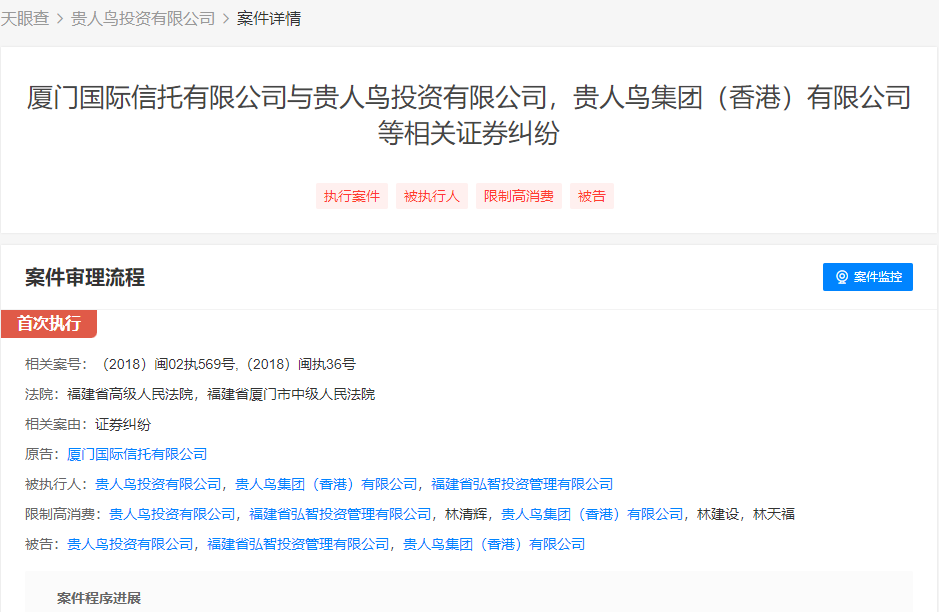Open 贵人鸟集团（香港）有限公司 in the 被执行人 row
This screenshot has width=939, height=612.
point(326,484)
